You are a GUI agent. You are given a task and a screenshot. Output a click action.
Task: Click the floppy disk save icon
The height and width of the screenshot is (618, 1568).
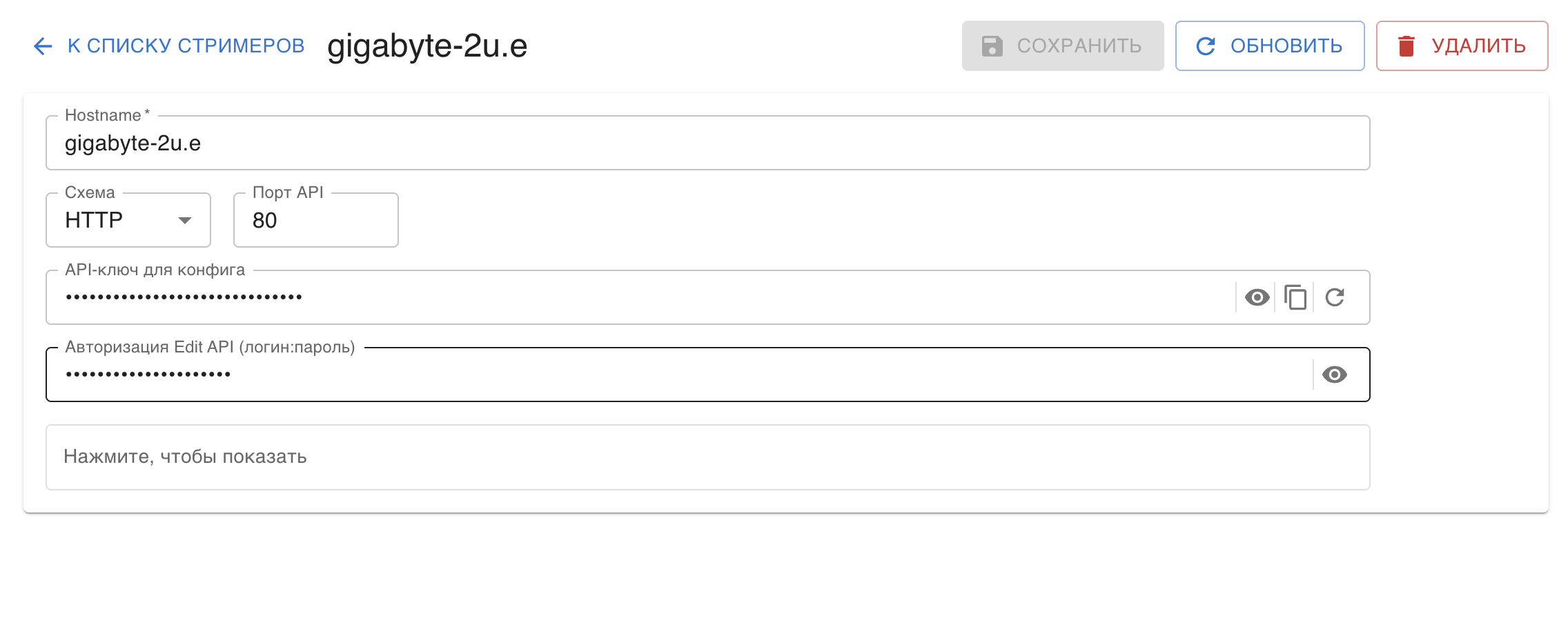[992, 46]
